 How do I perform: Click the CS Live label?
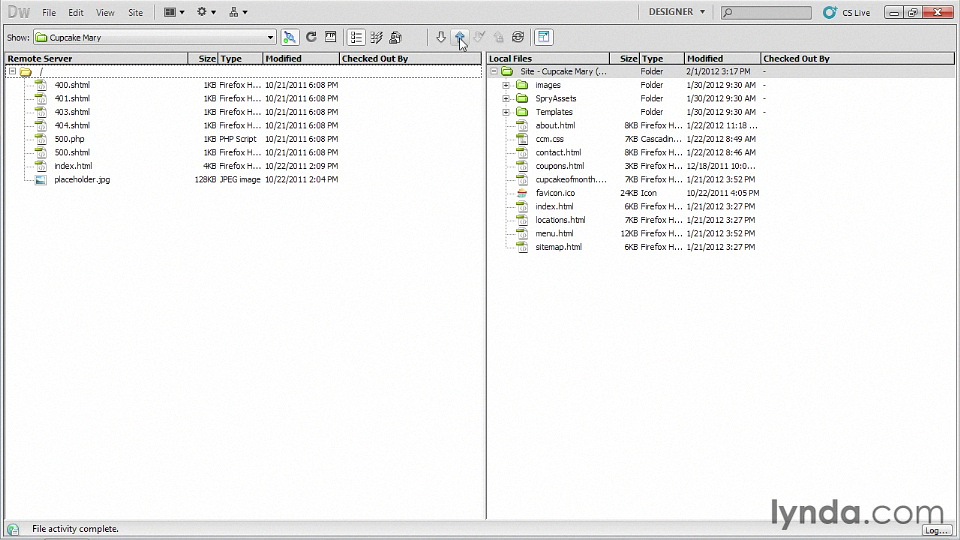coord(856,12)
